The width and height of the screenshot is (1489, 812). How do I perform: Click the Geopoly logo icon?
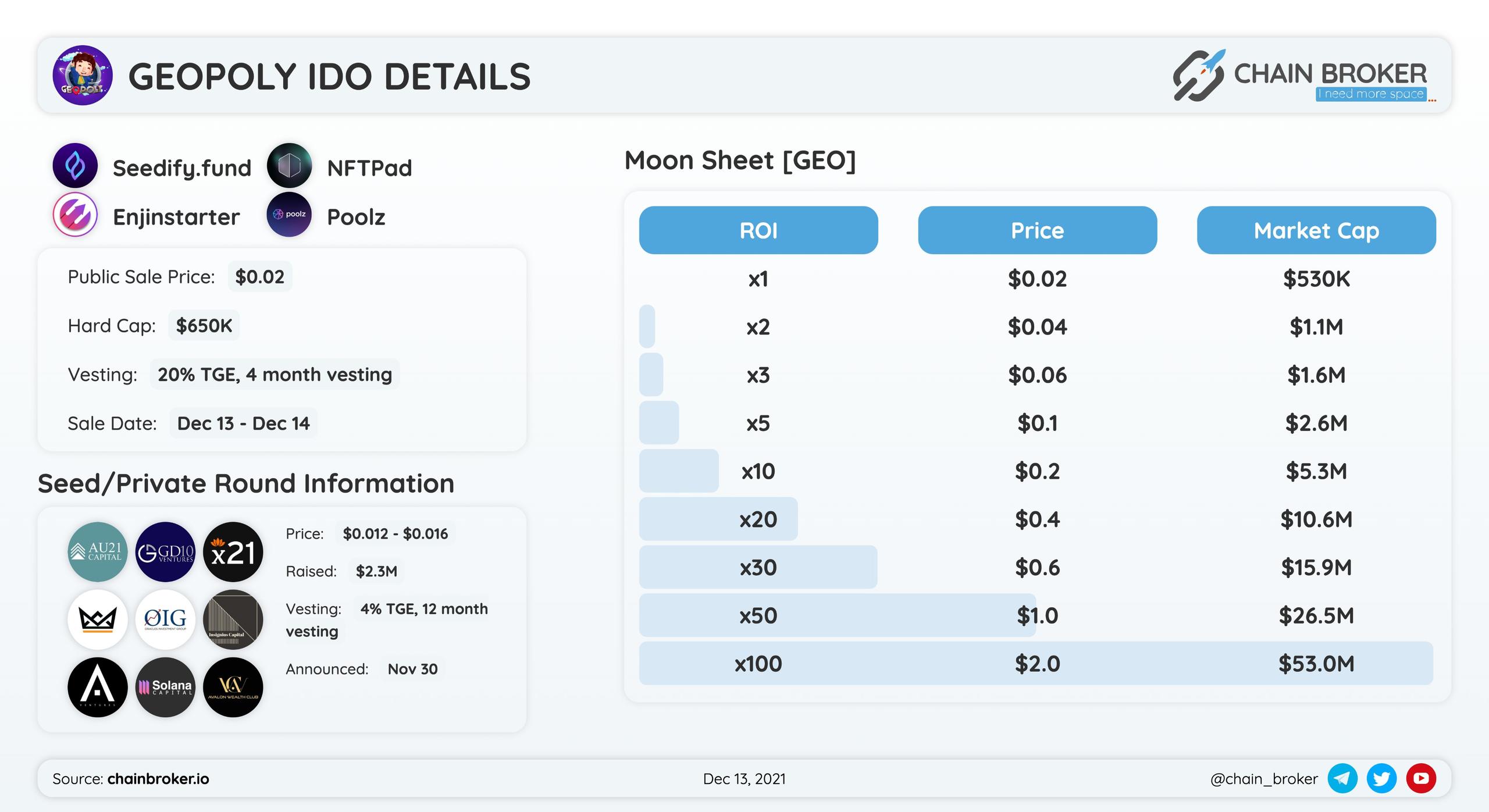click(83, 76)
